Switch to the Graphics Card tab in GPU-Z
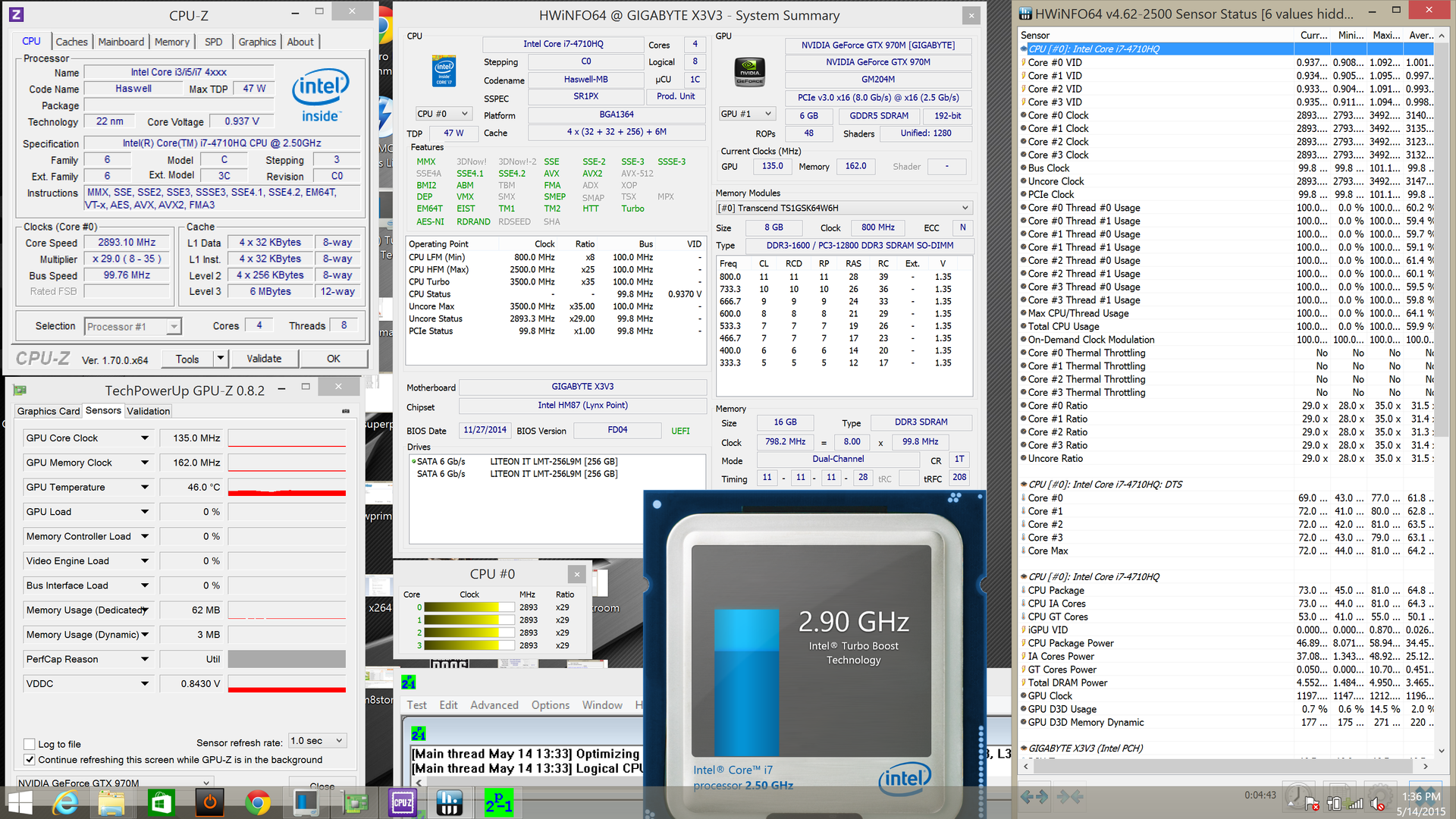Viewport: 1456px width, 819px height. [48, 411]
